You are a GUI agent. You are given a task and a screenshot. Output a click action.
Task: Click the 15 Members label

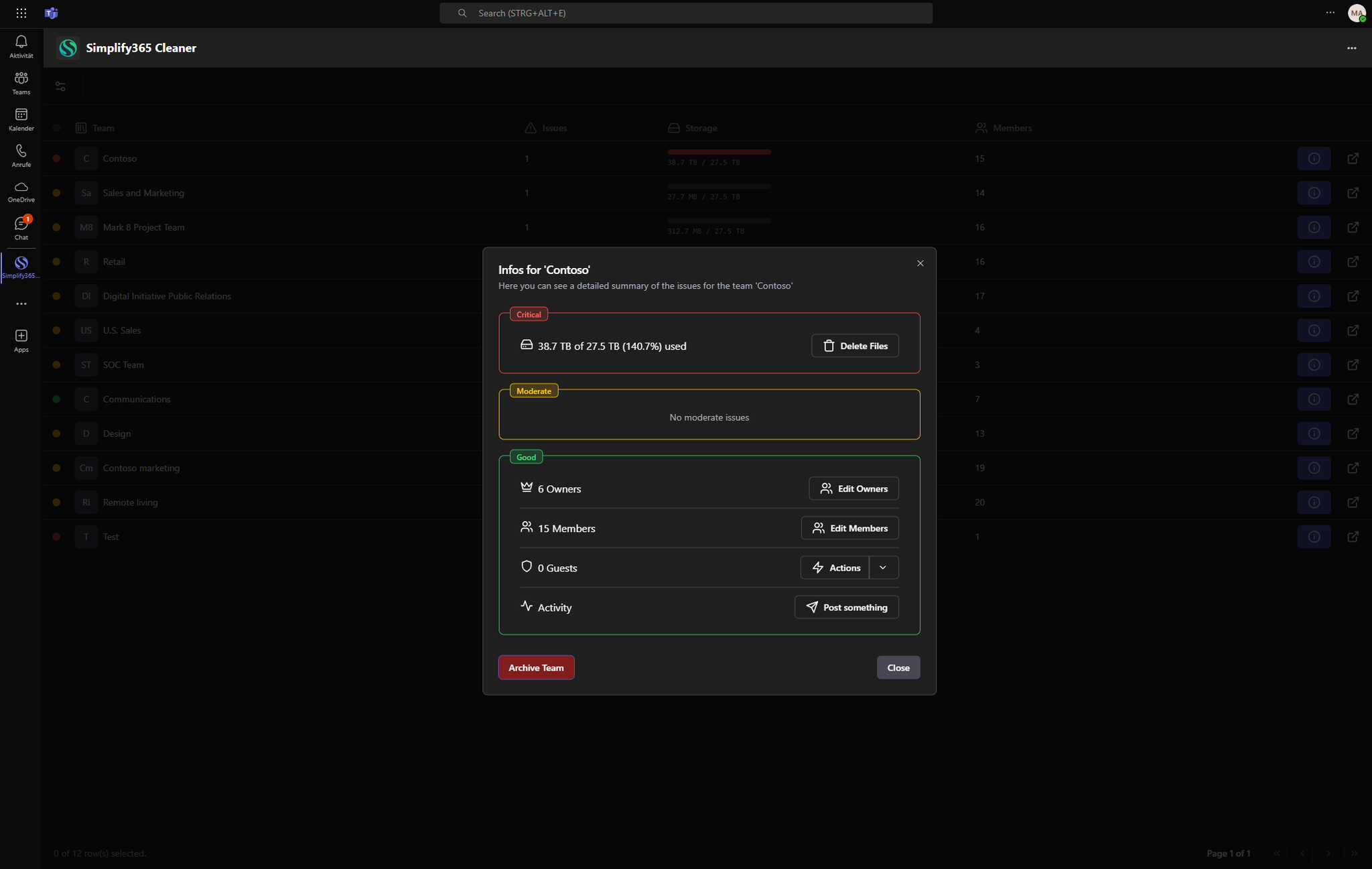[x=566, y=529]
